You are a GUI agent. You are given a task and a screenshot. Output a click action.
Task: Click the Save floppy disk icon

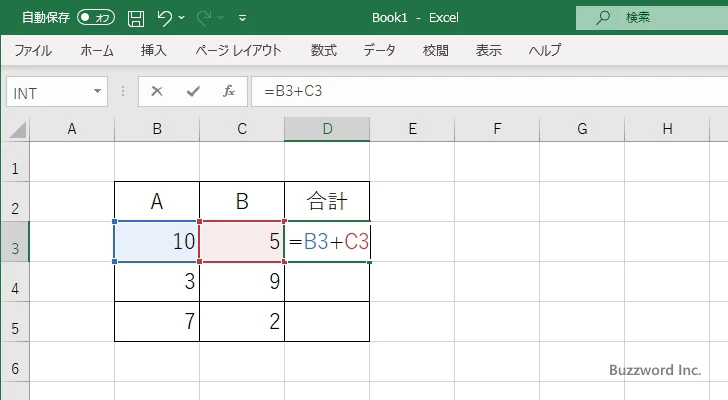[x=136, y=18]
